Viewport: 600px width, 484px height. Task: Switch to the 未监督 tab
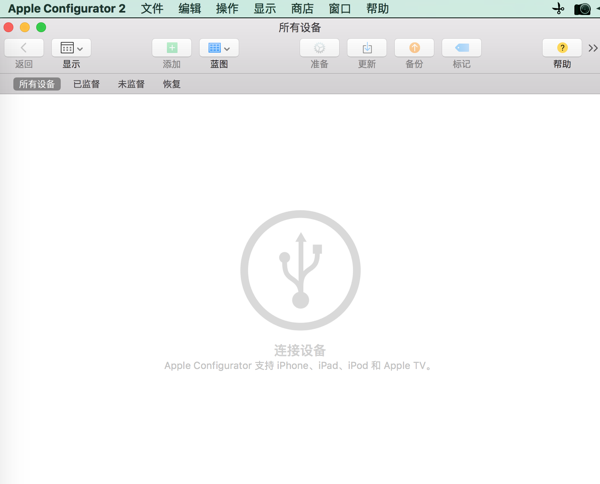click(131, 84)
